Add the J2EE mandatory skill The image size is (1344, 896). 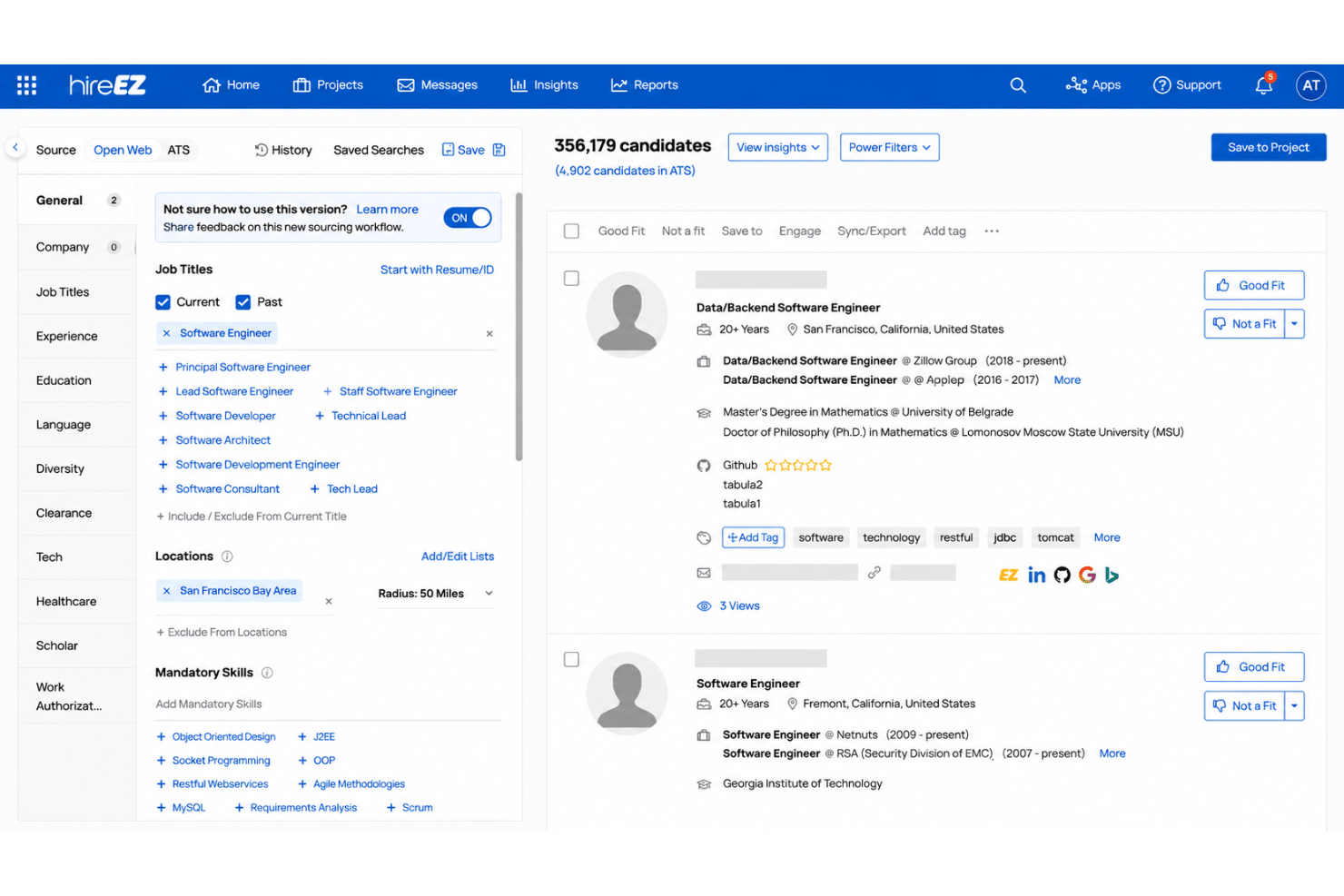tap(316, 737)
